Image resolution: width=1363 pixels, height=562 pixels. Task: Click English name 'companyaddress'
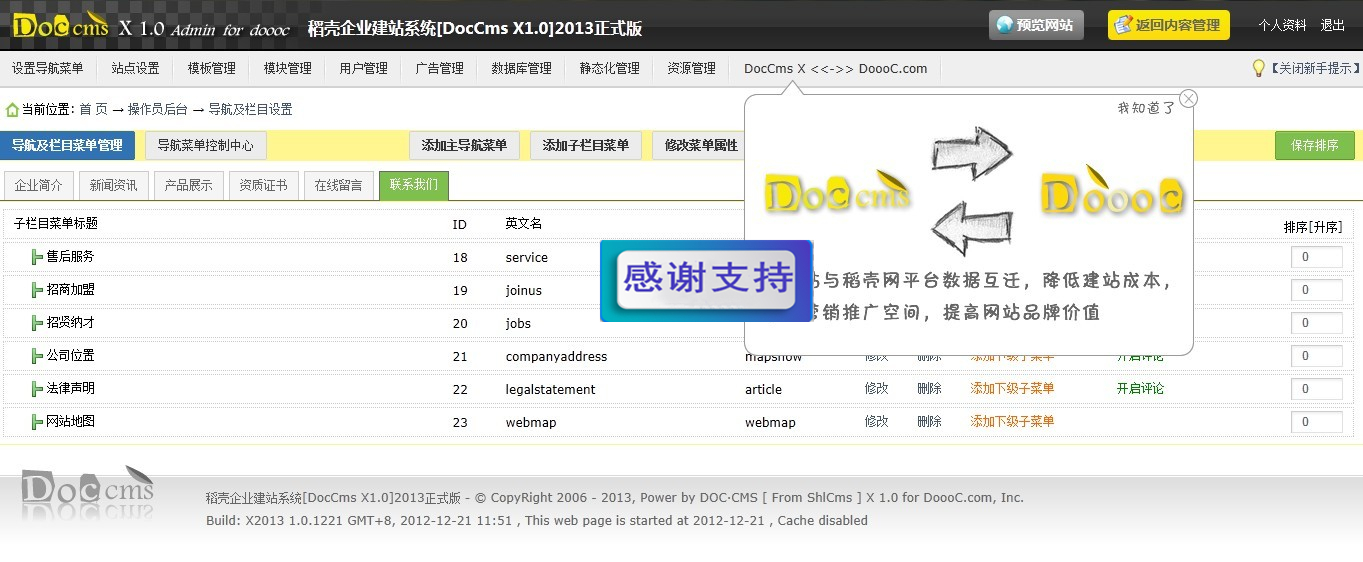[x=556, y=356]
